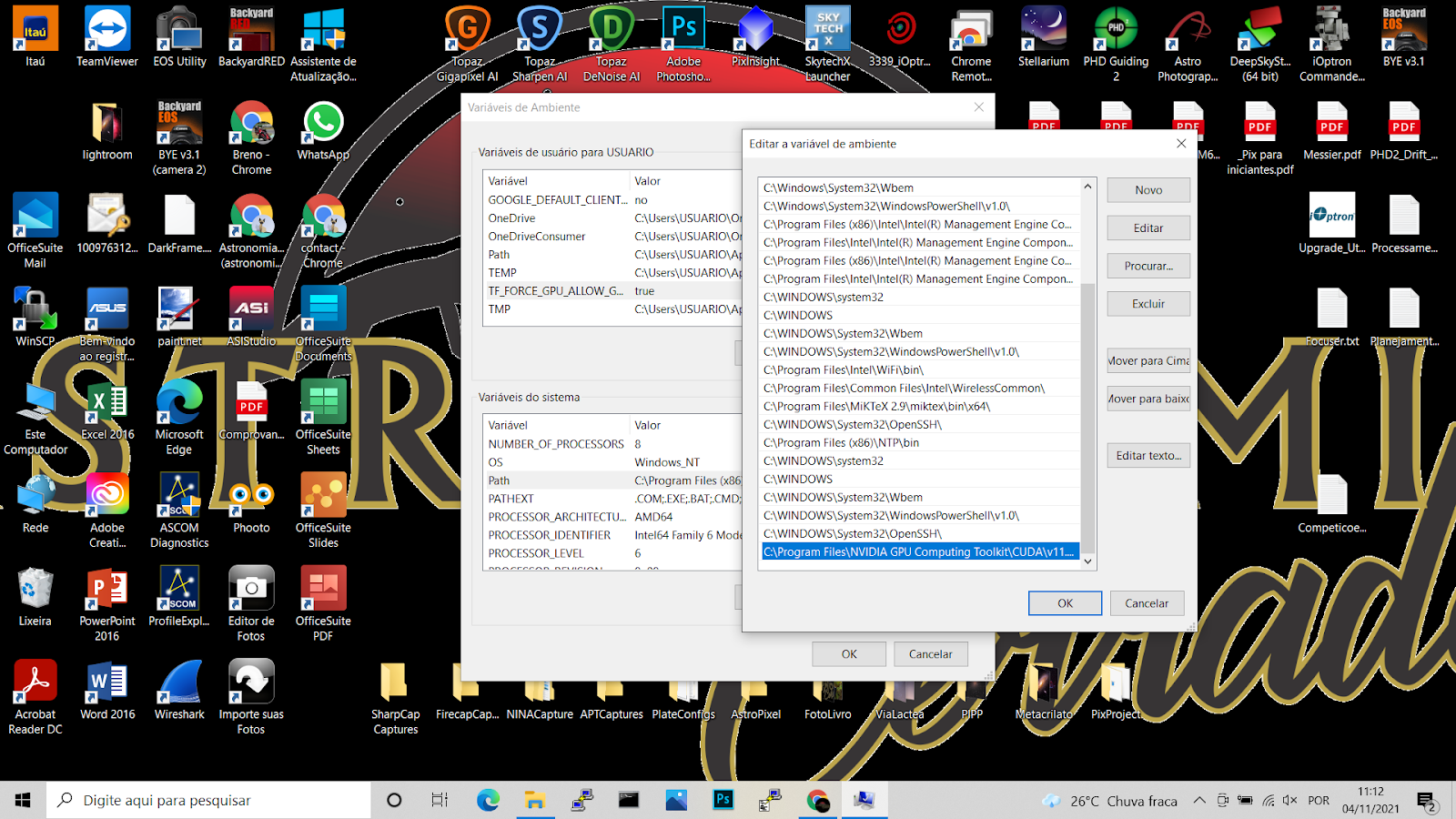Select the WinSCP desktop shortcut
1456x819 pixels.
coord(35,318)
